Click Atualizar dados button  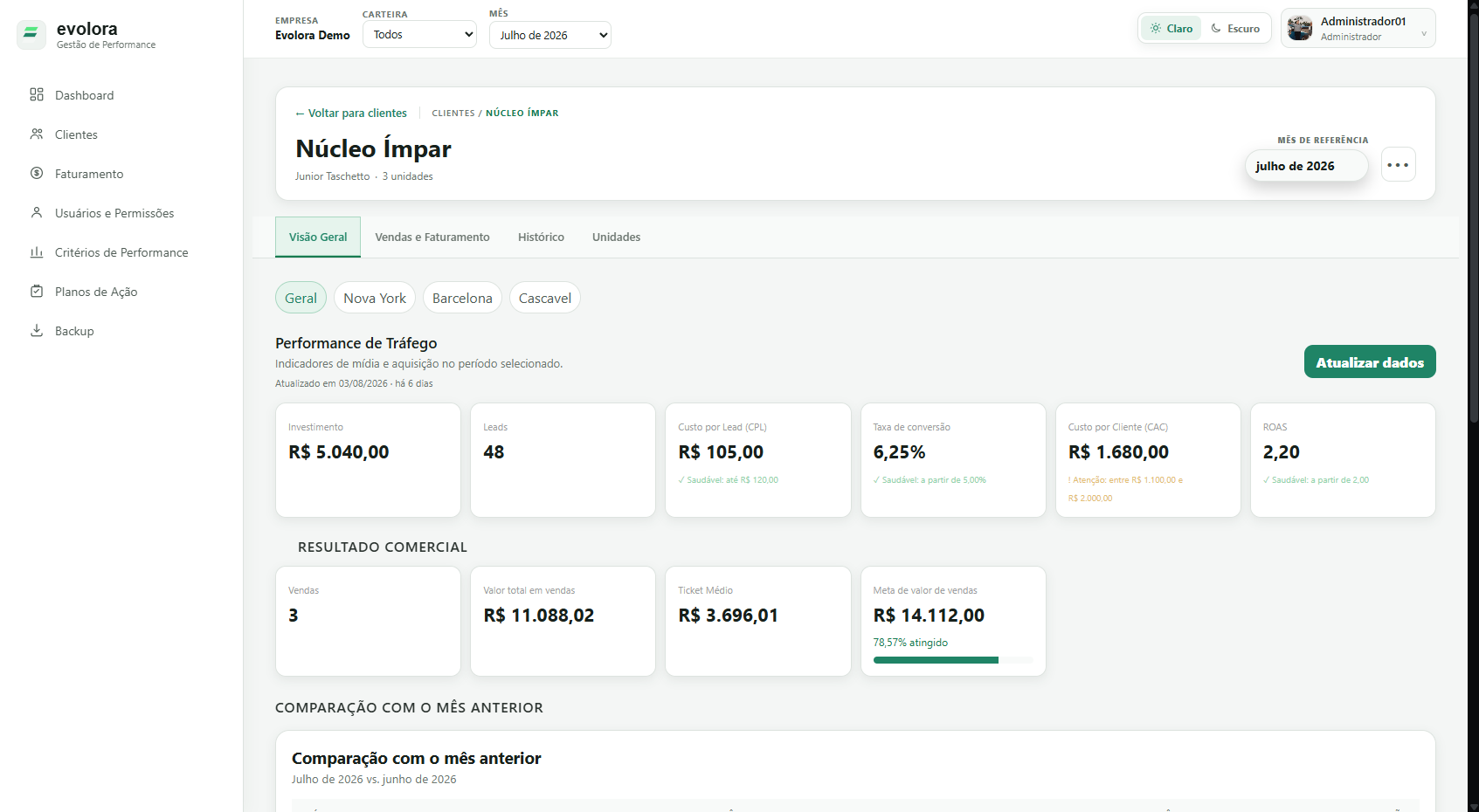pos(1370,361)
